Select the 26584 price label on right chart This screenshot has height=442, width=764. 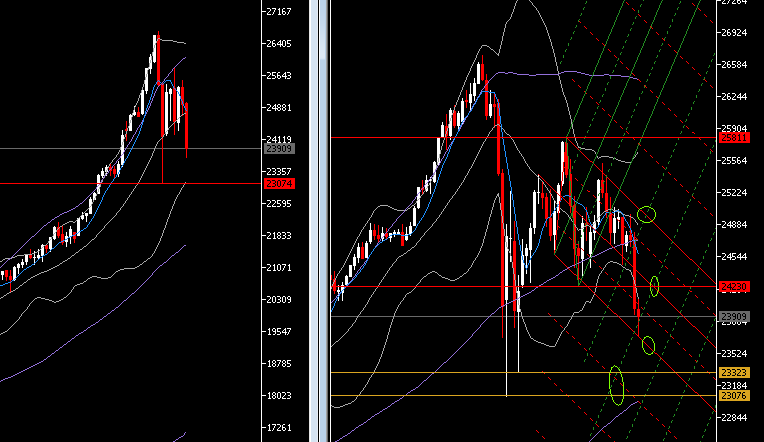pos(734,65)
